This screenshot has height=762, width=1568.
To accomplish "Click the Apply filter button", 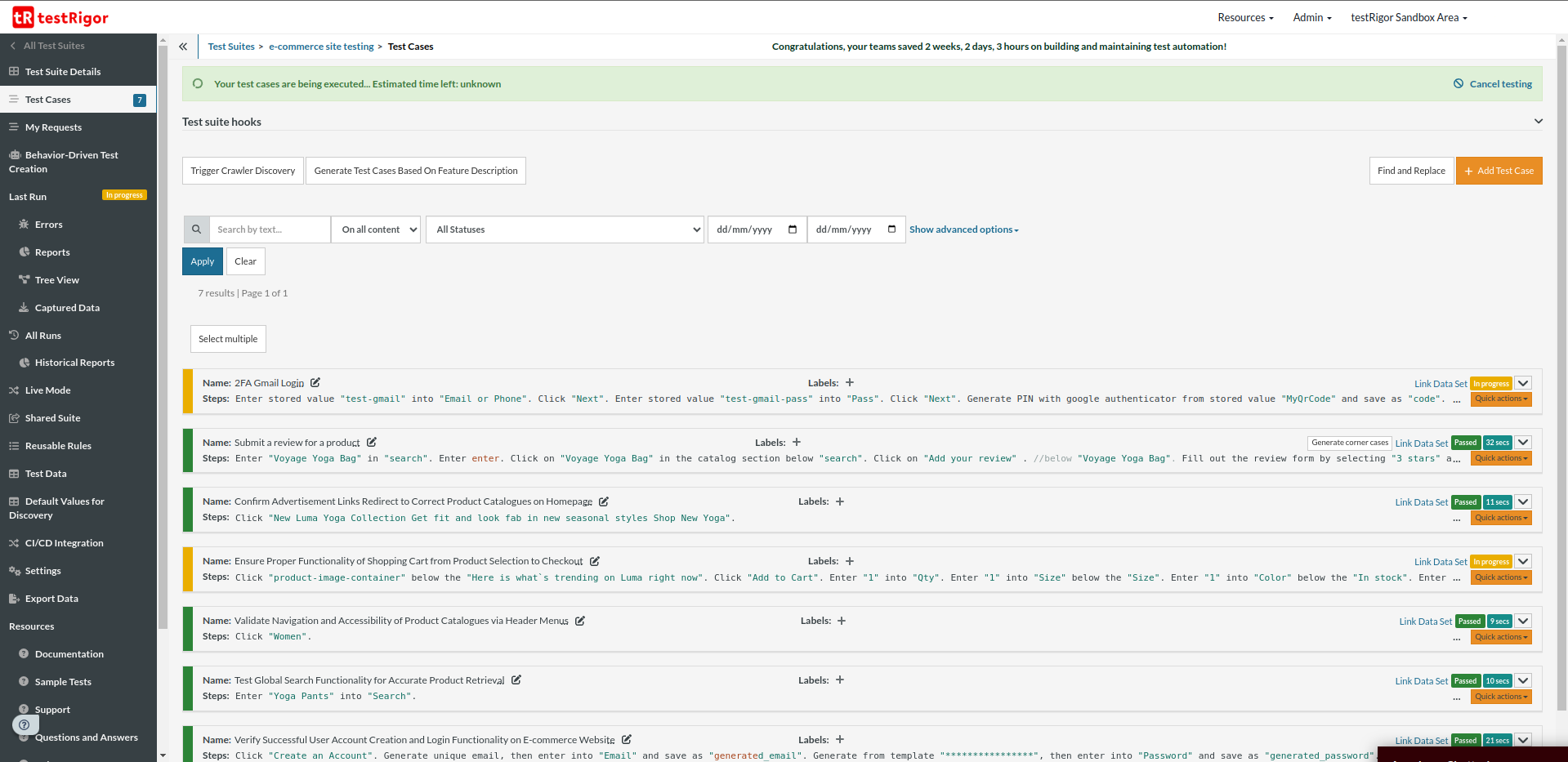I will (203, 261).
